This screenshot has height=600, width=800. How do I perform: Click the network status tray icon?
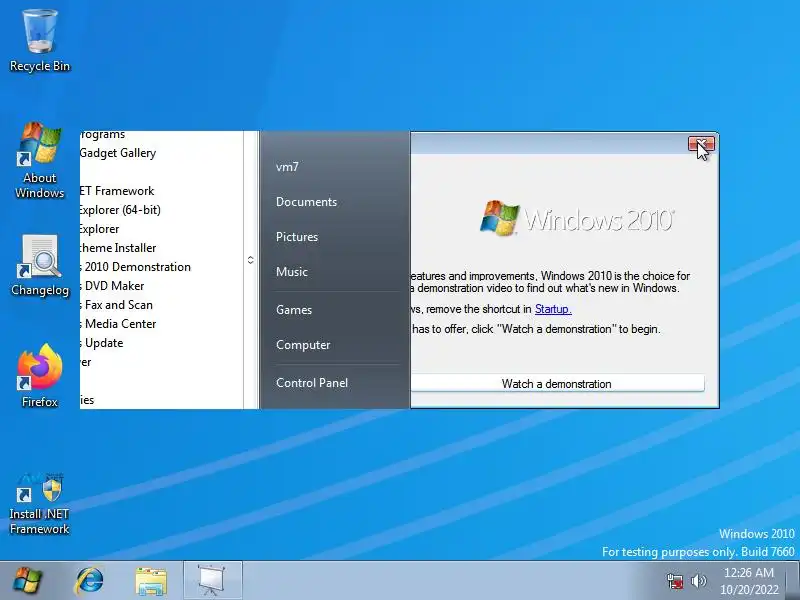point(674,581)
